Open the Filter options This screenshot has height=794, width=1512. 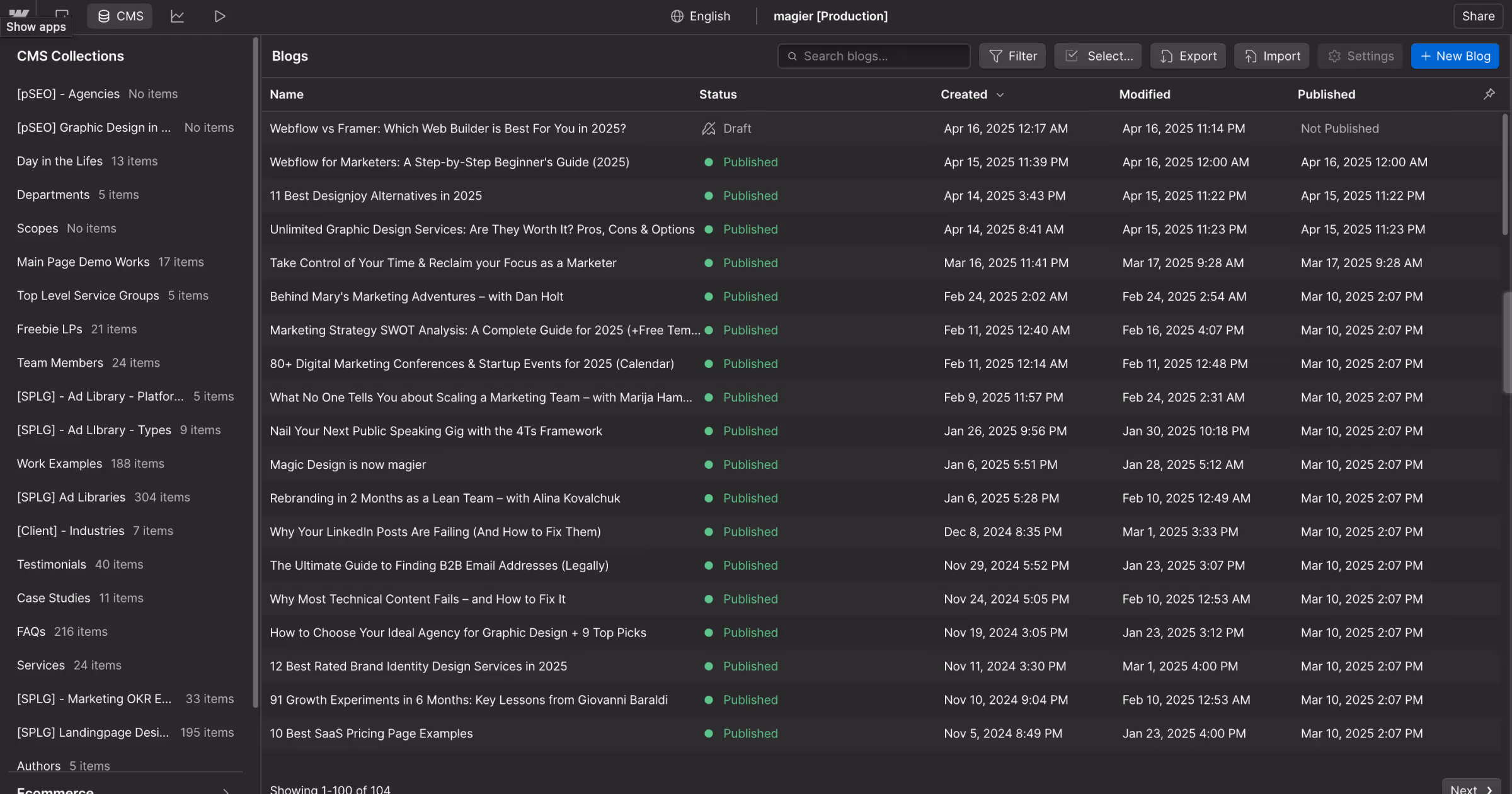1012,56
